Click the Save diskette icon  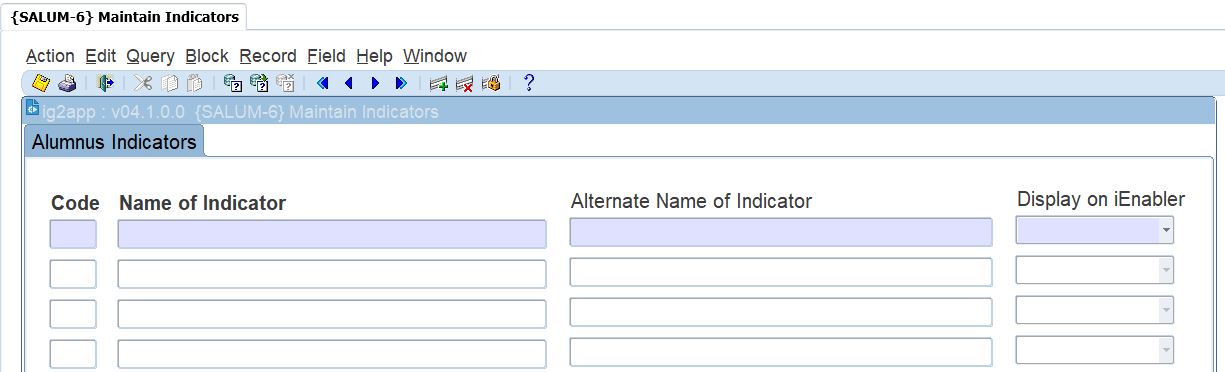tap(41, 83)
